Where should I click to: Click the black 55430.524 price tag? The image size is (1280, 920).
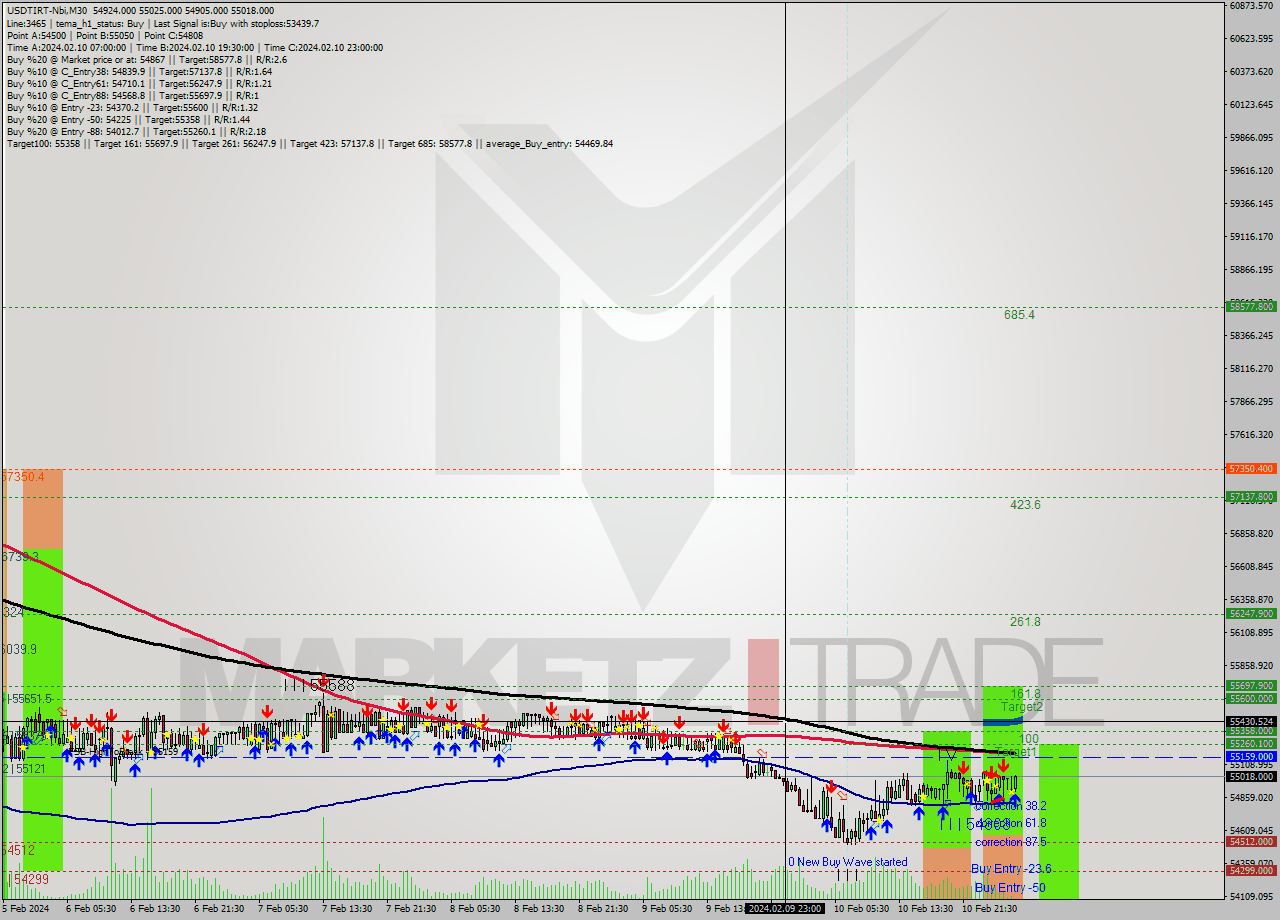(x=1250, y=721)
